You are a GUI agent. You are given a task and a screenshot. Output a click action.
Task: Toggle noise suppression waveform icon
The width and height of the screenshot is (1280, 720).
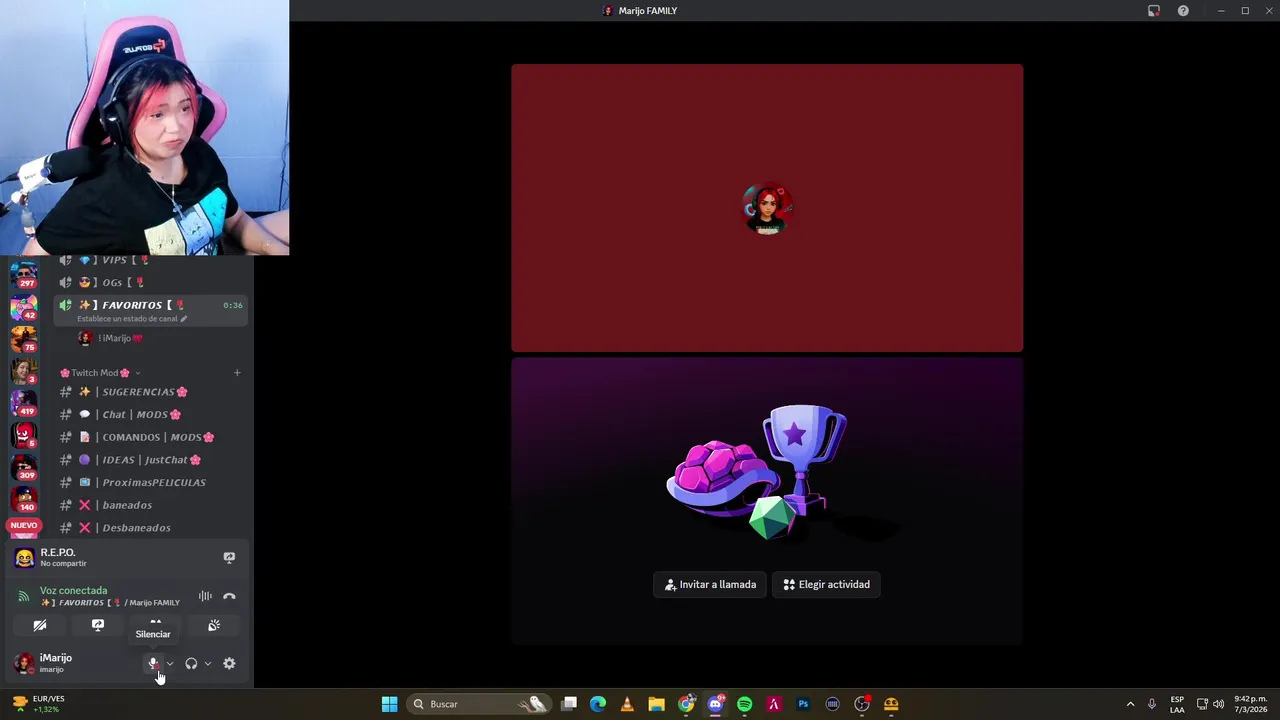tap(205, 596)
